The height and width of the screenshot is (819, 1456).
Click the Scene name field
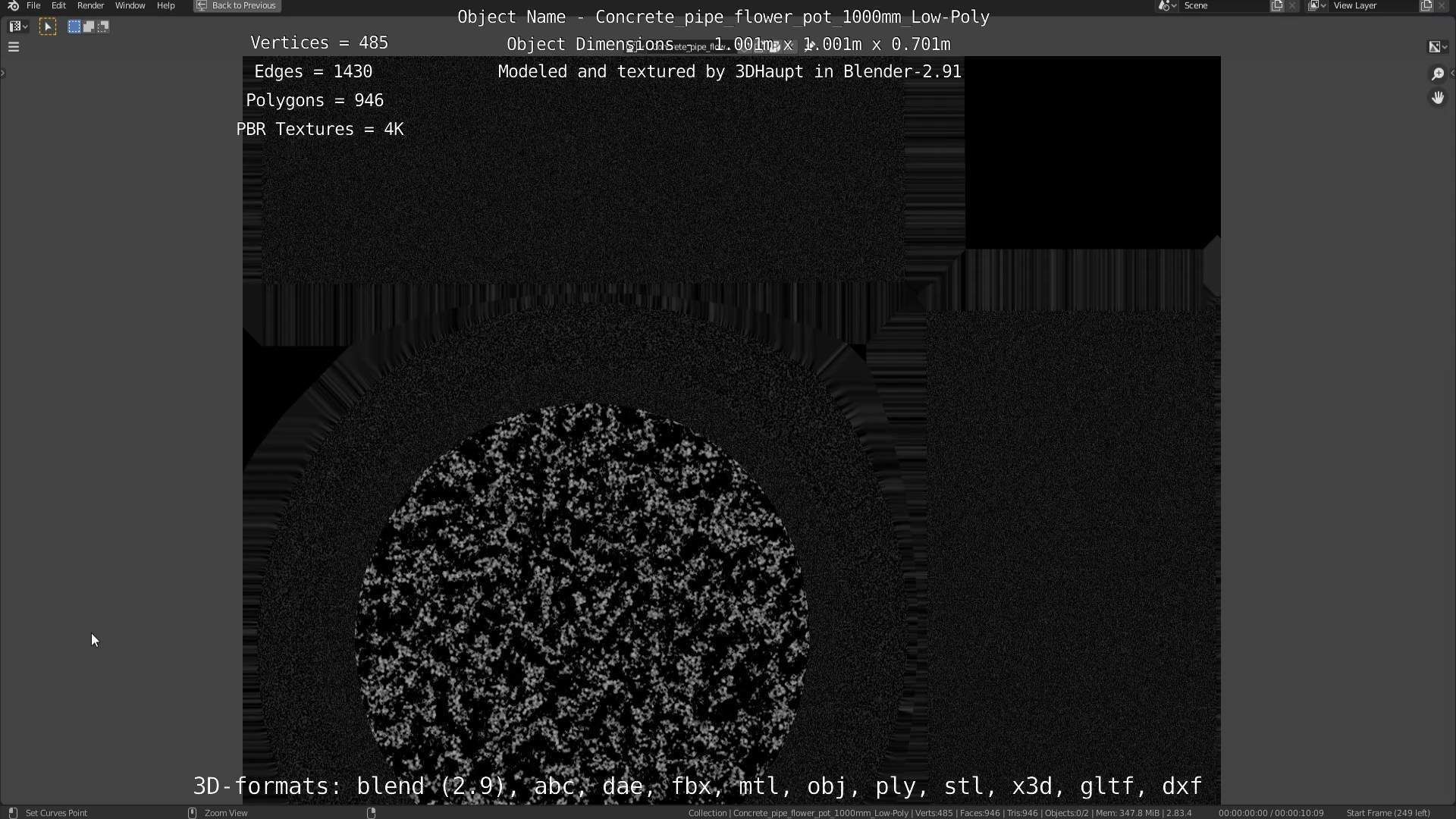pos(1222,5)
